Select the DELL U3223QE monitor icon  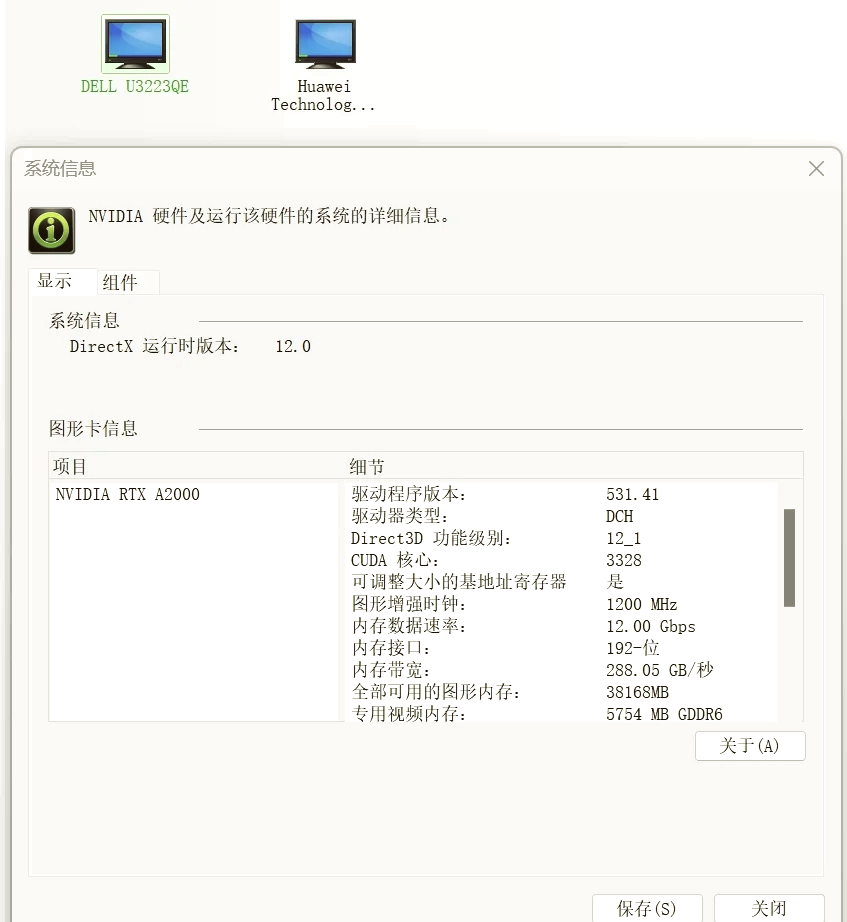[x=135, y=44]
